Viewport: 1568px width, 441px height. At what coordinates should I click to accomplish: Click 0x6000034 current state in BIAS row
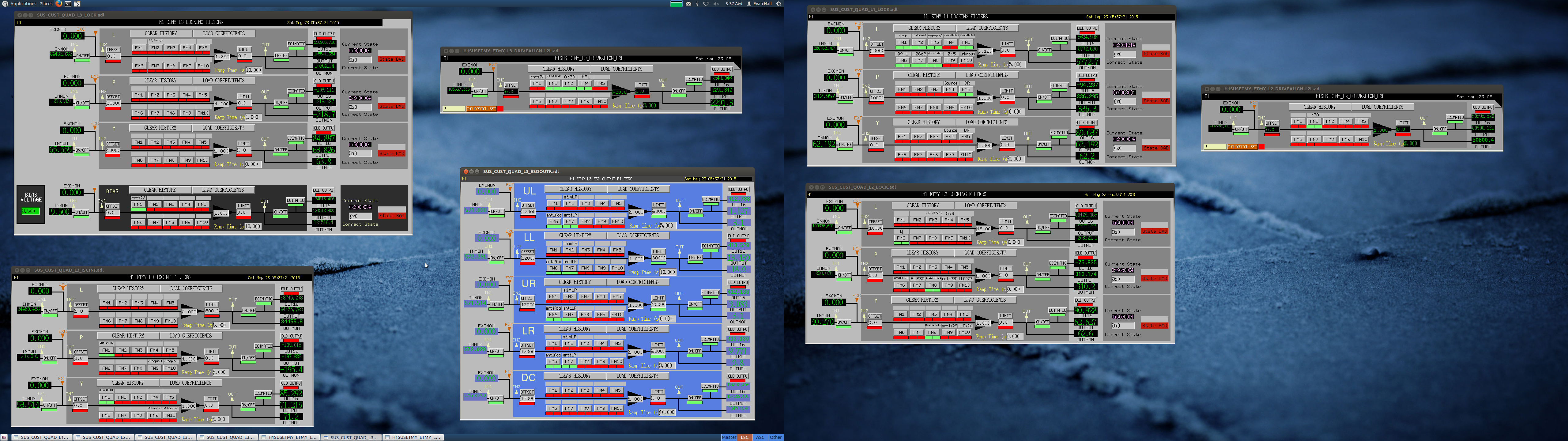pyautogui.click(x=360, y=207)
